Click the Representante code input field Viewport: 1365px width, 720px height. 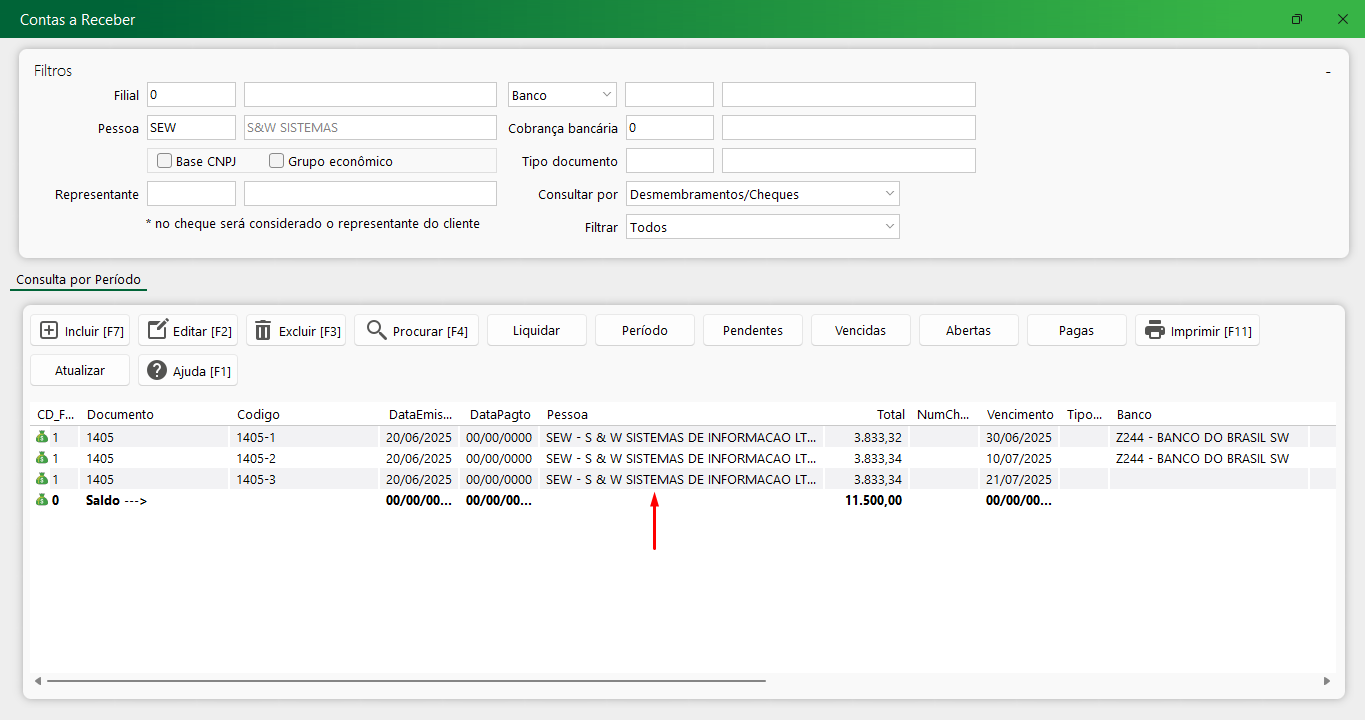click(191, 194)
